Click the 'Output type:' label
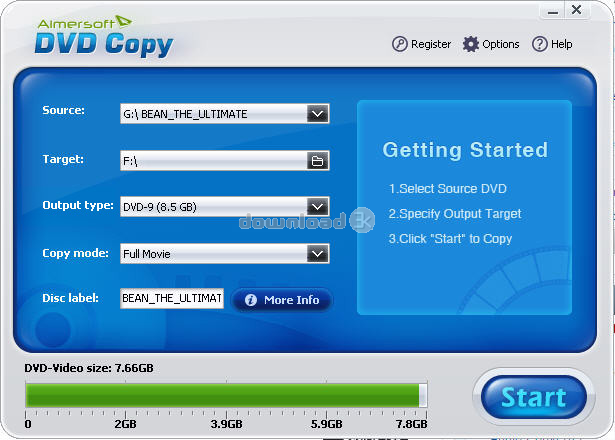The height and width of the screenshot is (440, 615). 78,205
